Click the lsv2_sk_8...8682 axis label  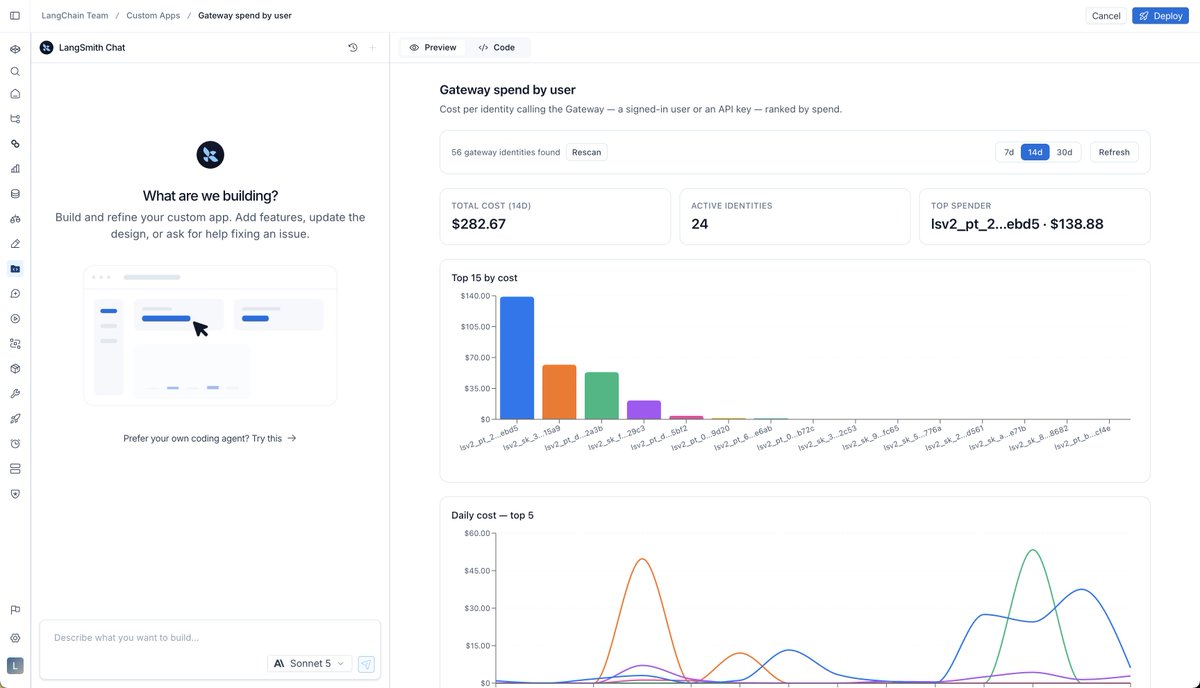pos(1040,437)
